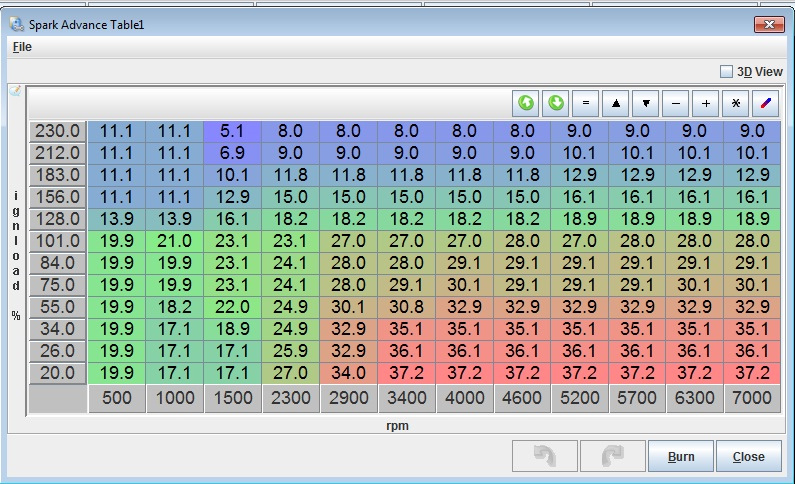Viewport: 795px width, 484px height.
Task: Click the greyed-out redo arrow button
Action: click(612, 456)
